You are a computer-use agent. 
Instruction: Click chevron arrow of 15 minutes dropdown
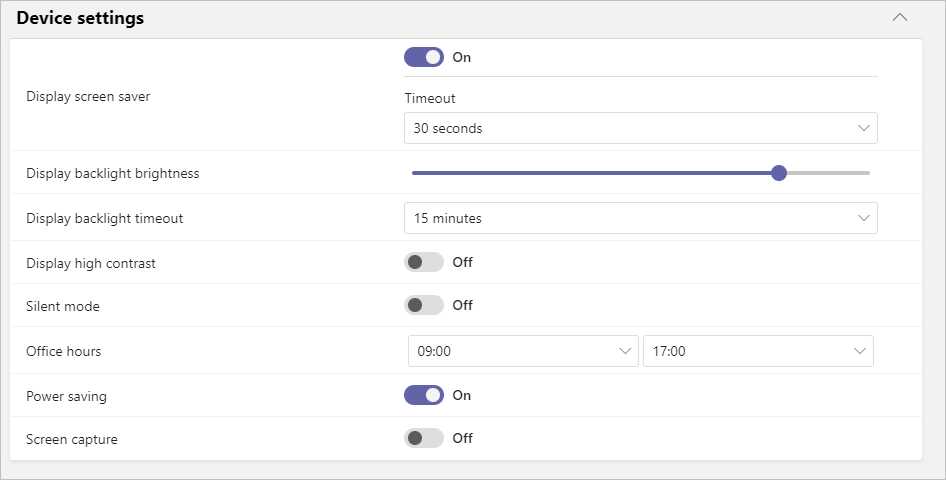point(863,218)
